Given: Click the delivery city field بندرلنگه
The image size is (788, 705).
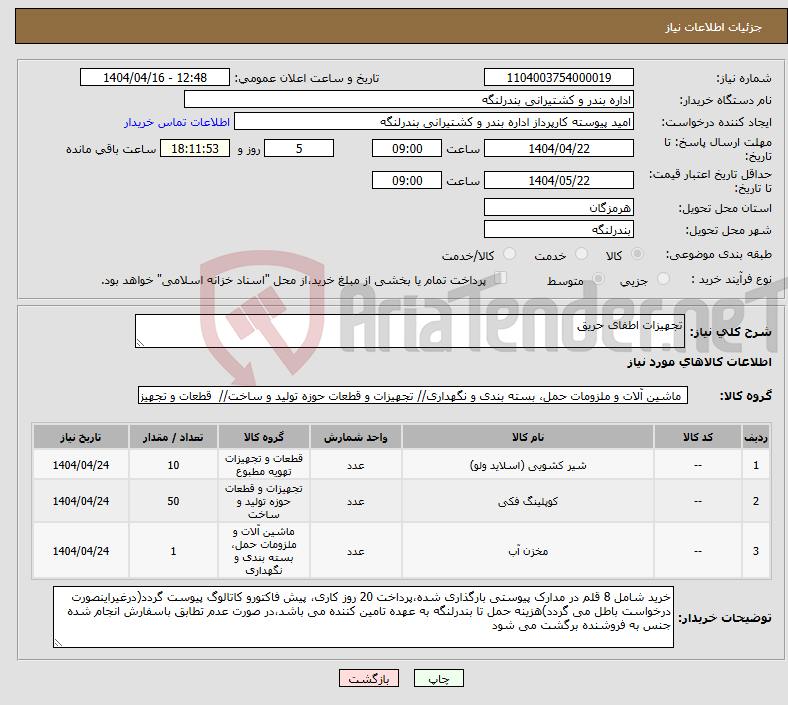Looking at the screenshot, I should tap(559, 230).
